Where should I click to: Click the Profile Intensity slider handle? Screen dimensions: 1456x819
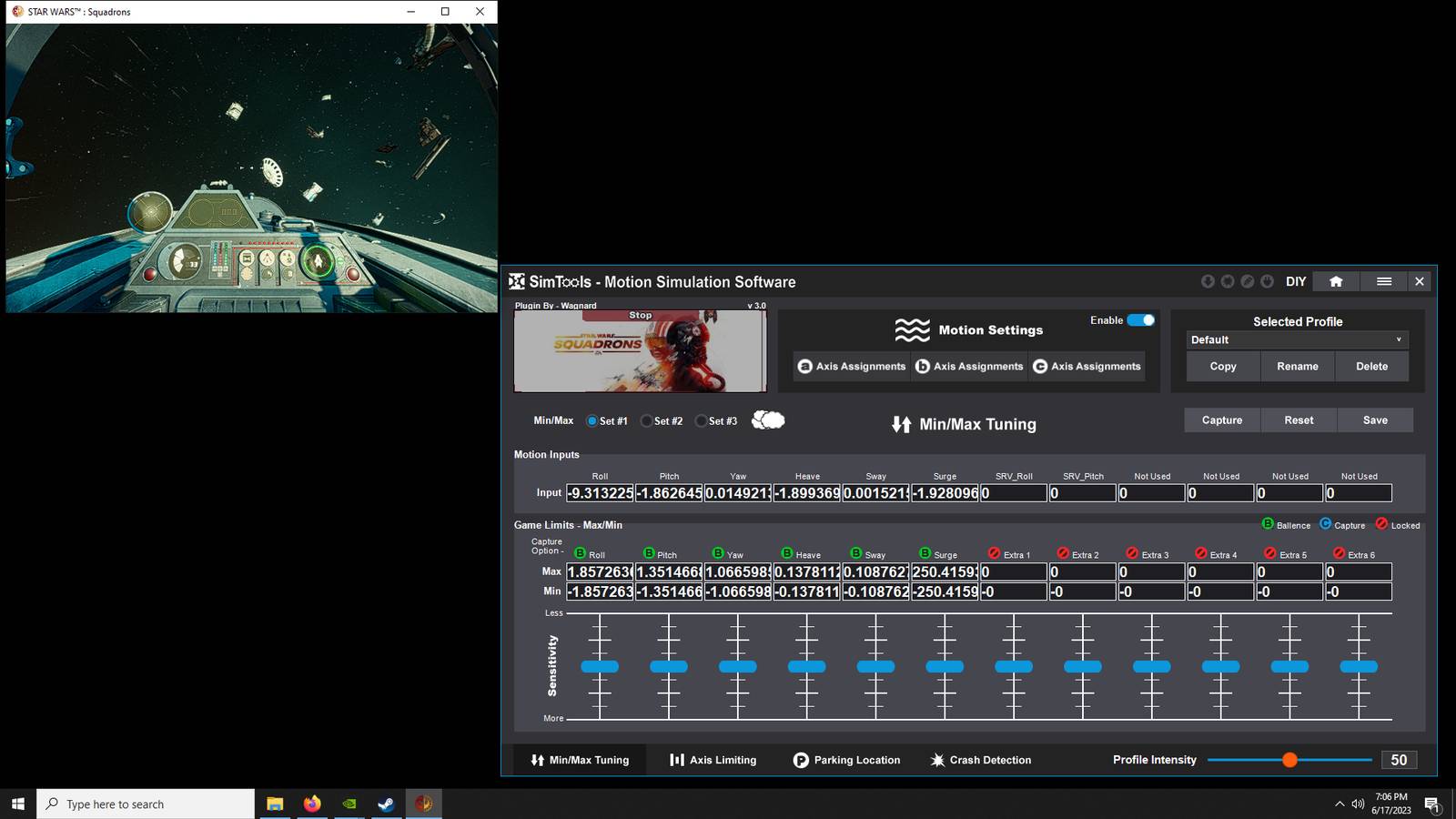coord(1289,759)
